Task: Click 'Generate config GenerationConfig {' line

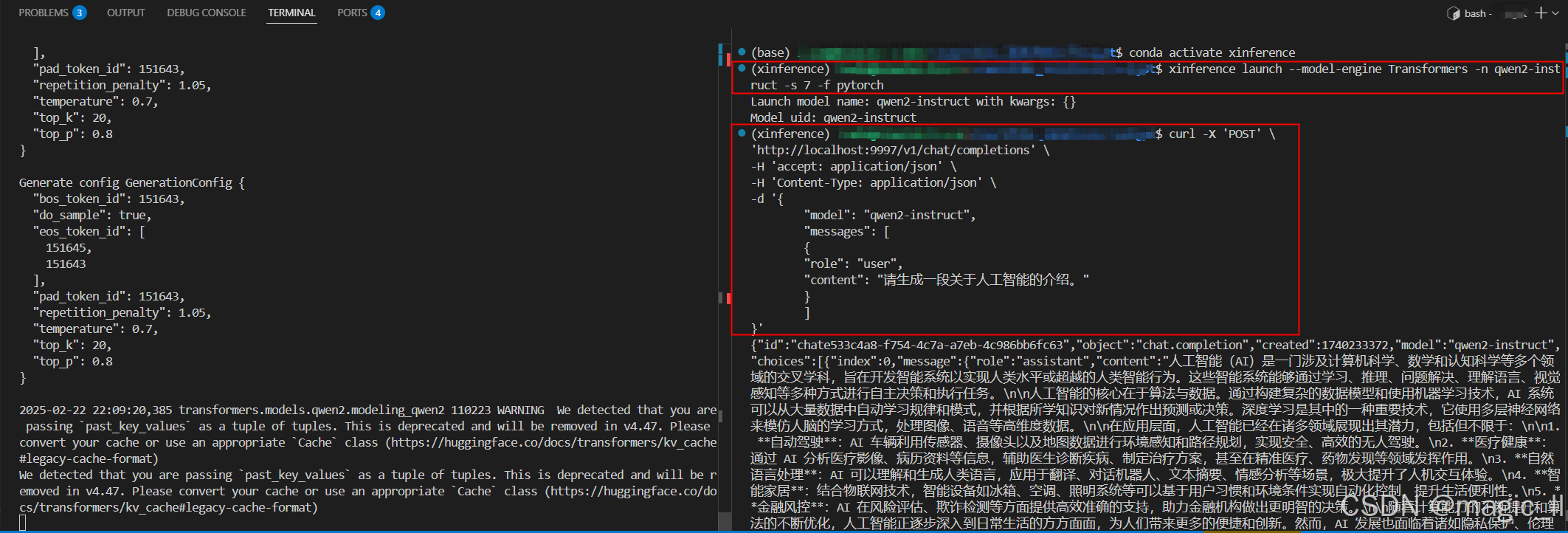Action: click(131, 182)
